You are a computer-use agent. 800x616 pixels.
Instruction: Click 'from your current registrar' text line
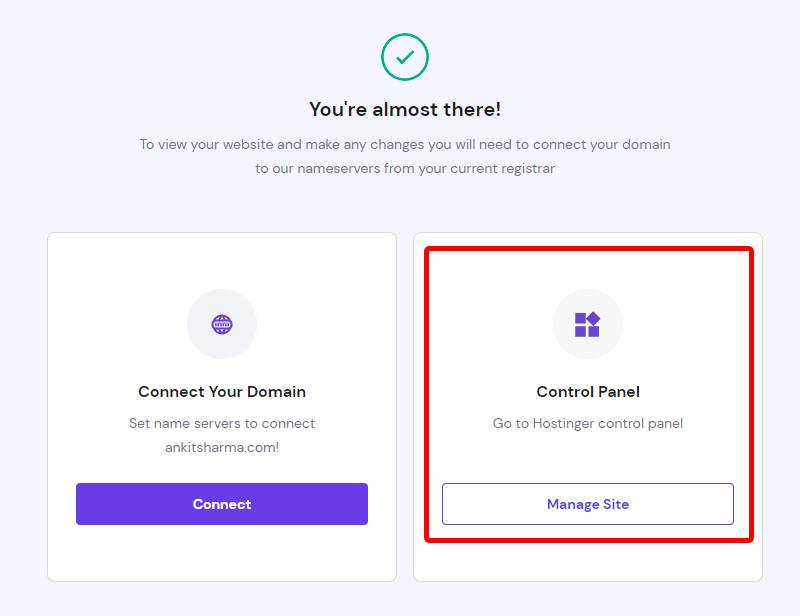(469, 168)
